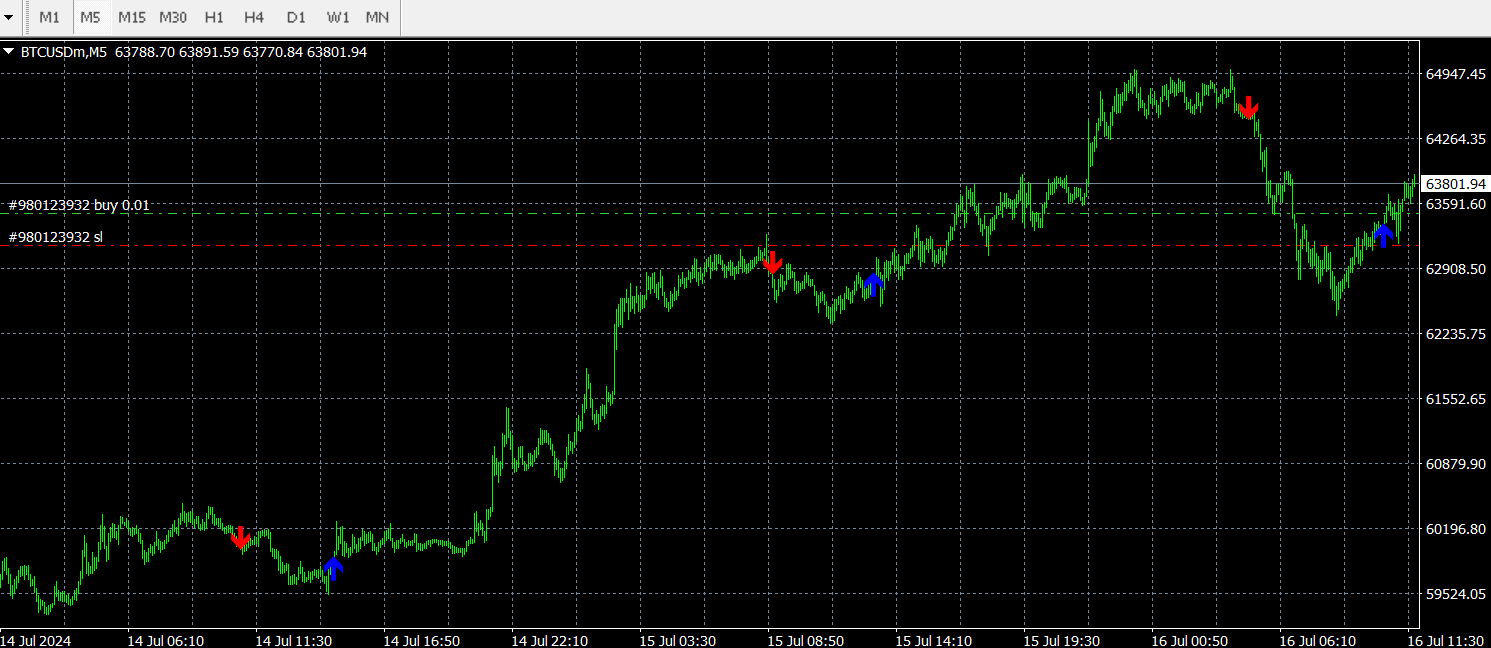Expand the BTCUSDm,M5 chart title triangle
The height and width of the screenshot is (648, 1491).
(x=9, y=52)
